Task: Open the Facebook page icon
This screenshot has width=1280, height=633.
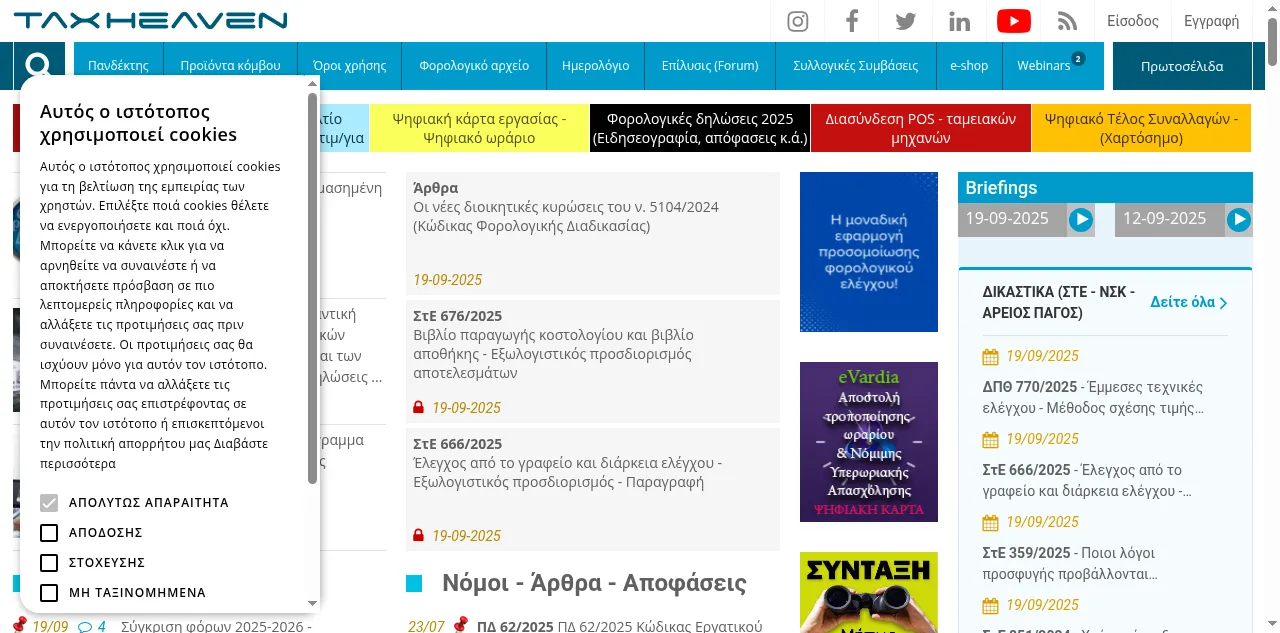Action: pyautogui.click(x=852, y=21)
